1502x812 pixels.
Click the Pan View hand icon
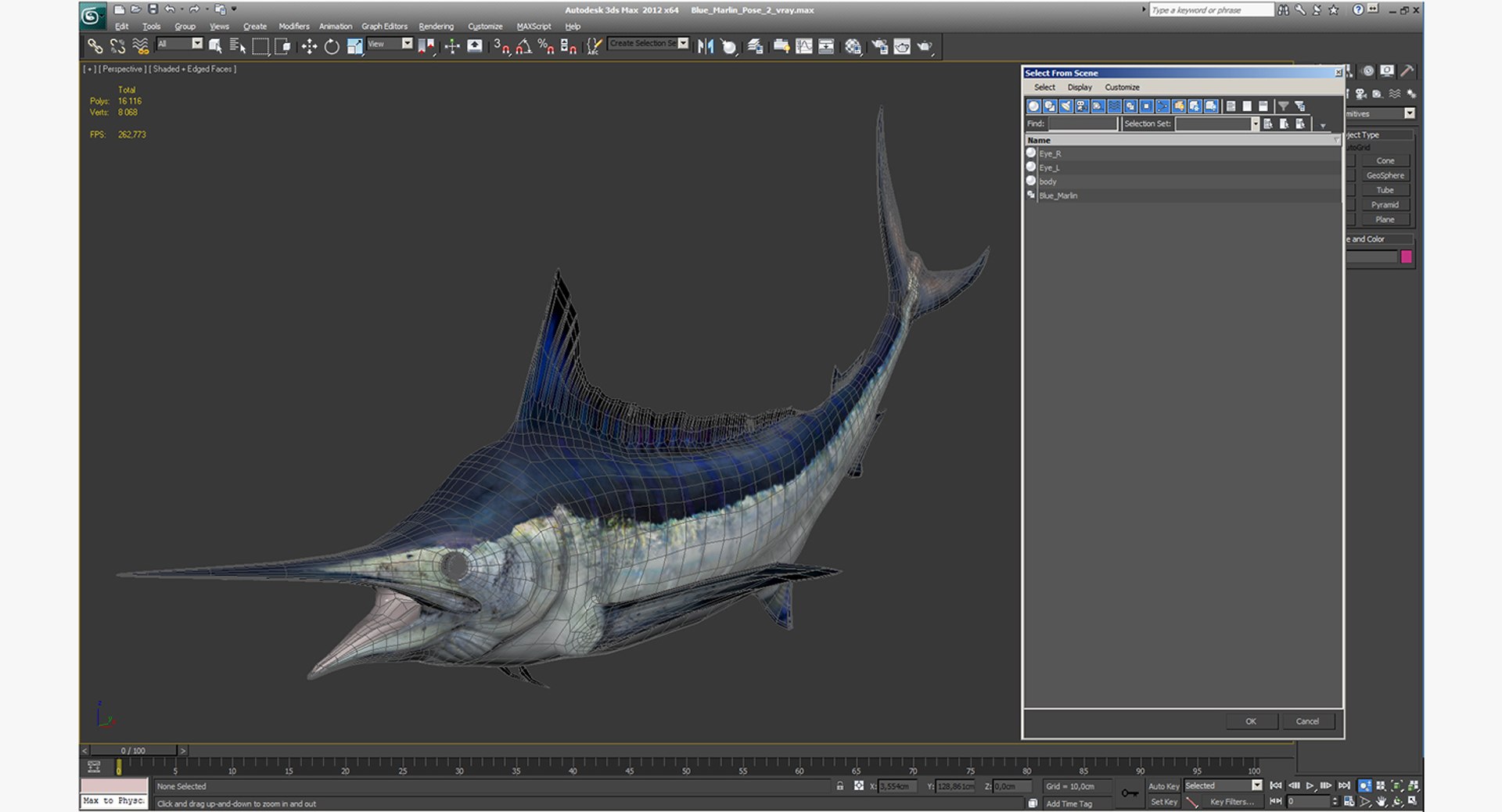[1382, 801]
